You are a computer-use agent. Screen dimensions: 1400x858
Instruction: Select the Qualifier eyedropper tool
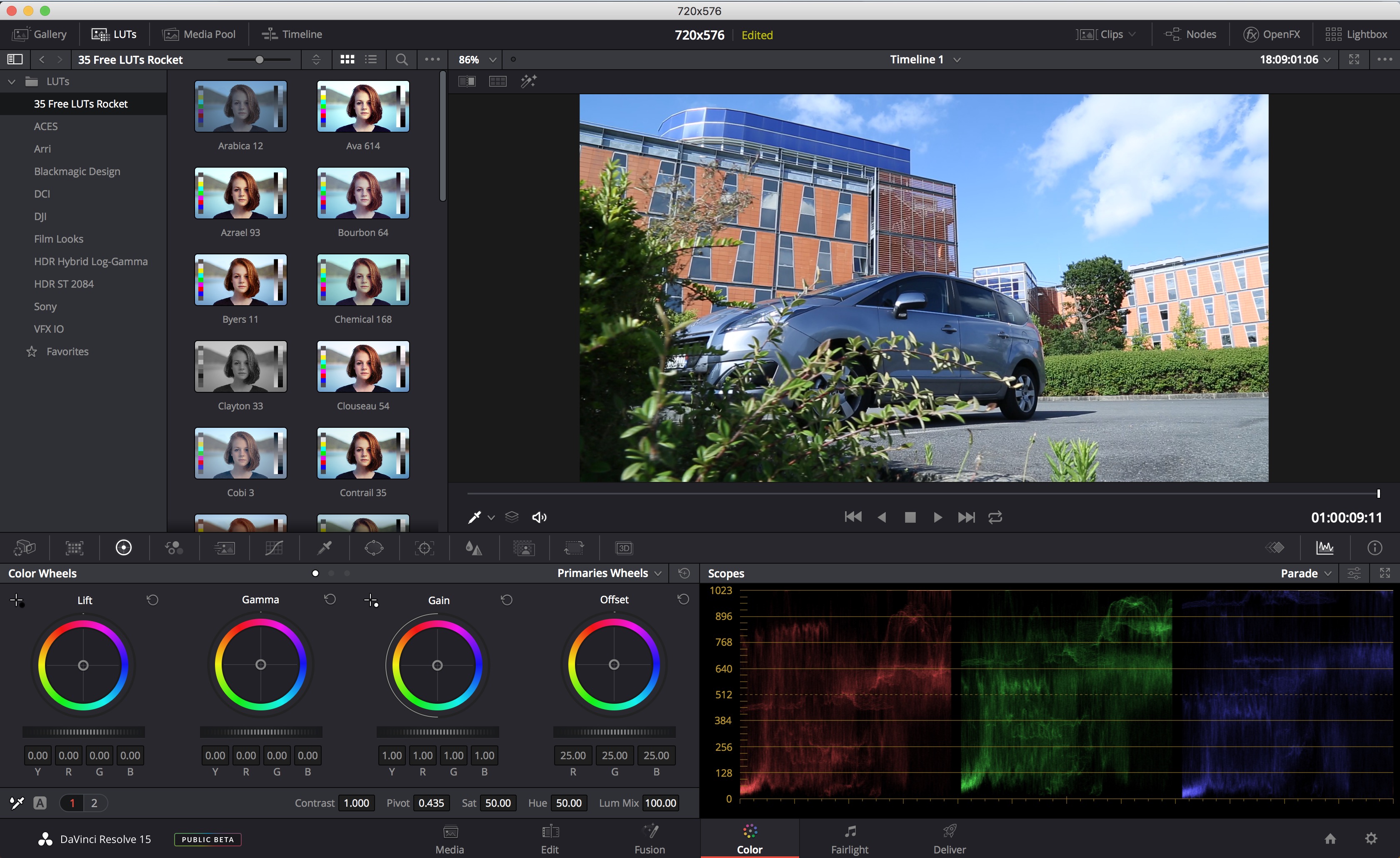(x=324, y=547)
